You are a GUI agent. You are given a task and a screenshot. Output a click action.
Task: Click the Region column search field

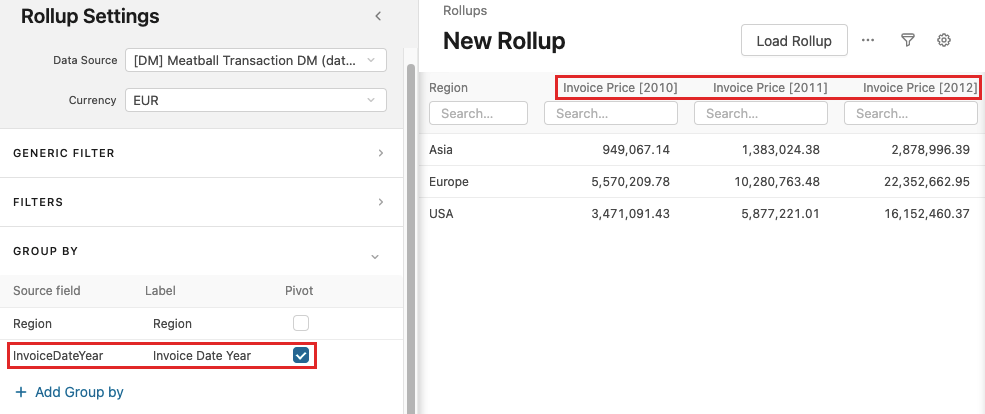[x=478, y=113]
